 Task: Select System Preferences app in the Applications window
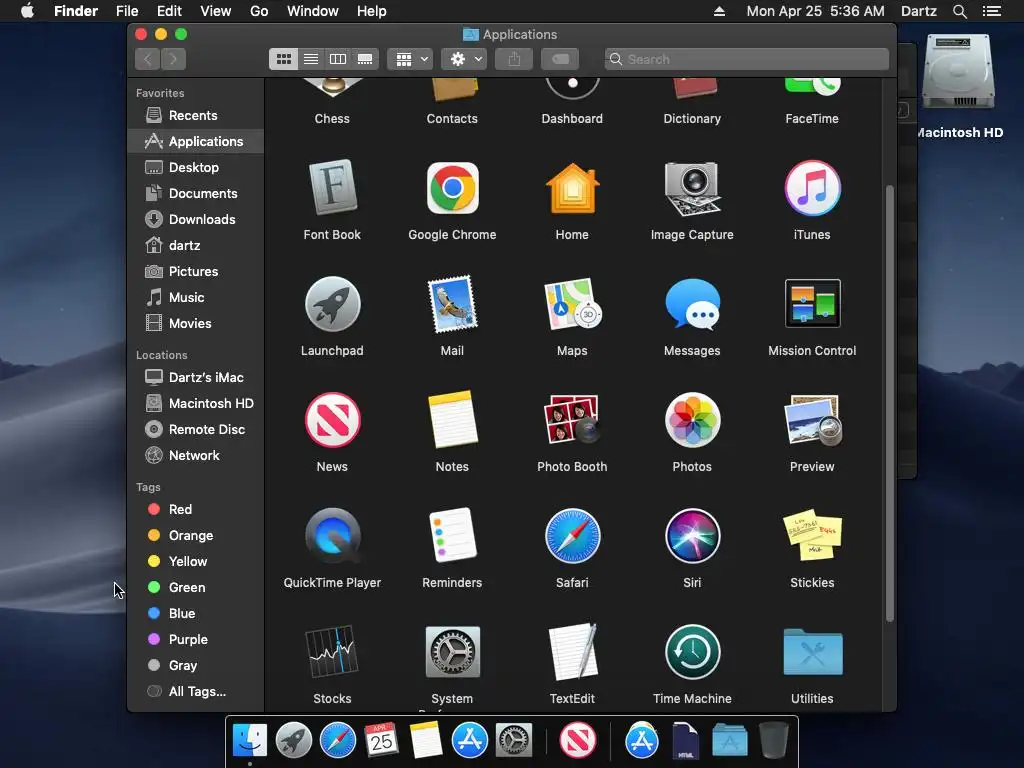coord(452,652)
